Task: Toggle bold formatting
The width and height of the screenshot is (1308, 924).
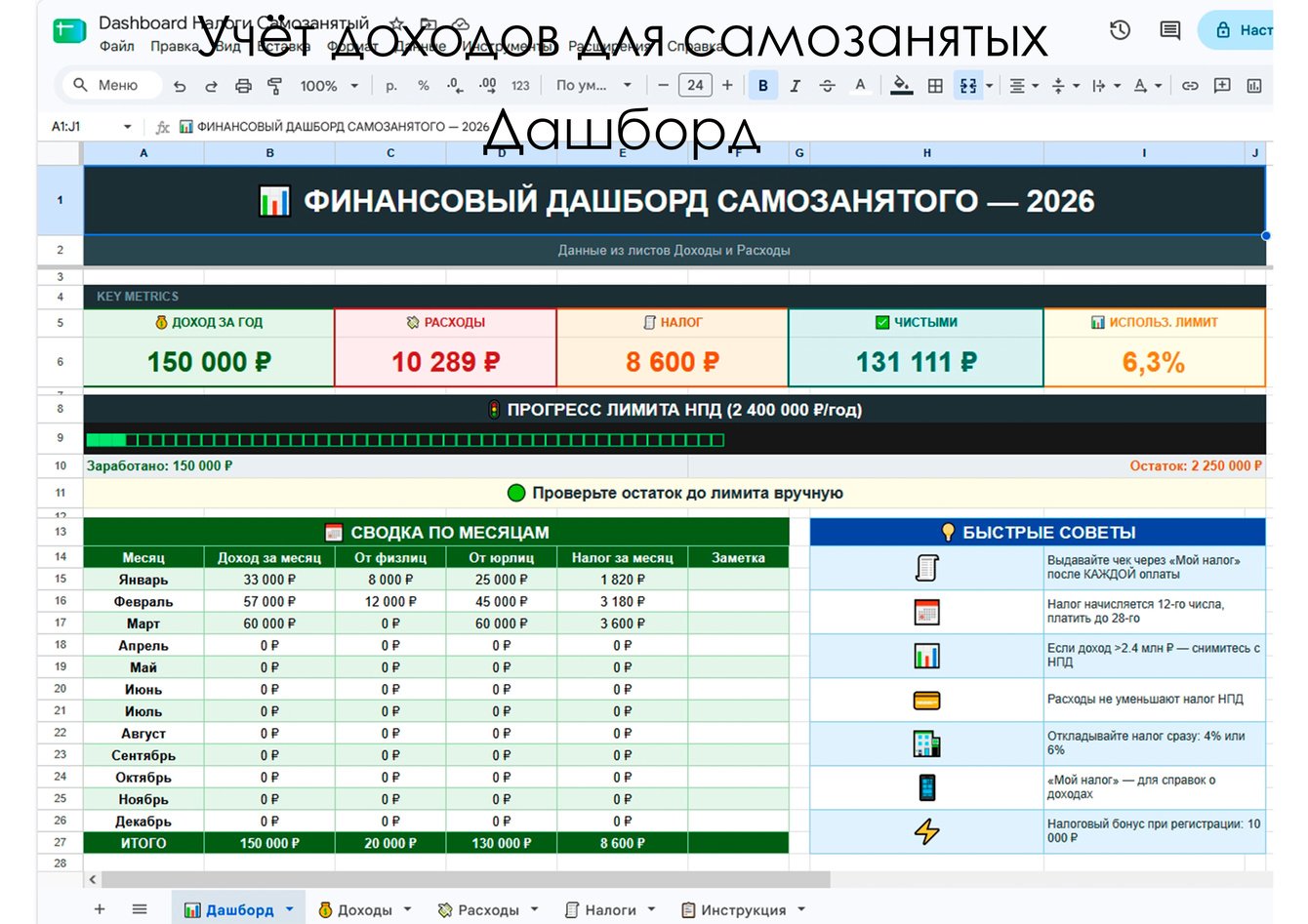Action: point(763,86)
